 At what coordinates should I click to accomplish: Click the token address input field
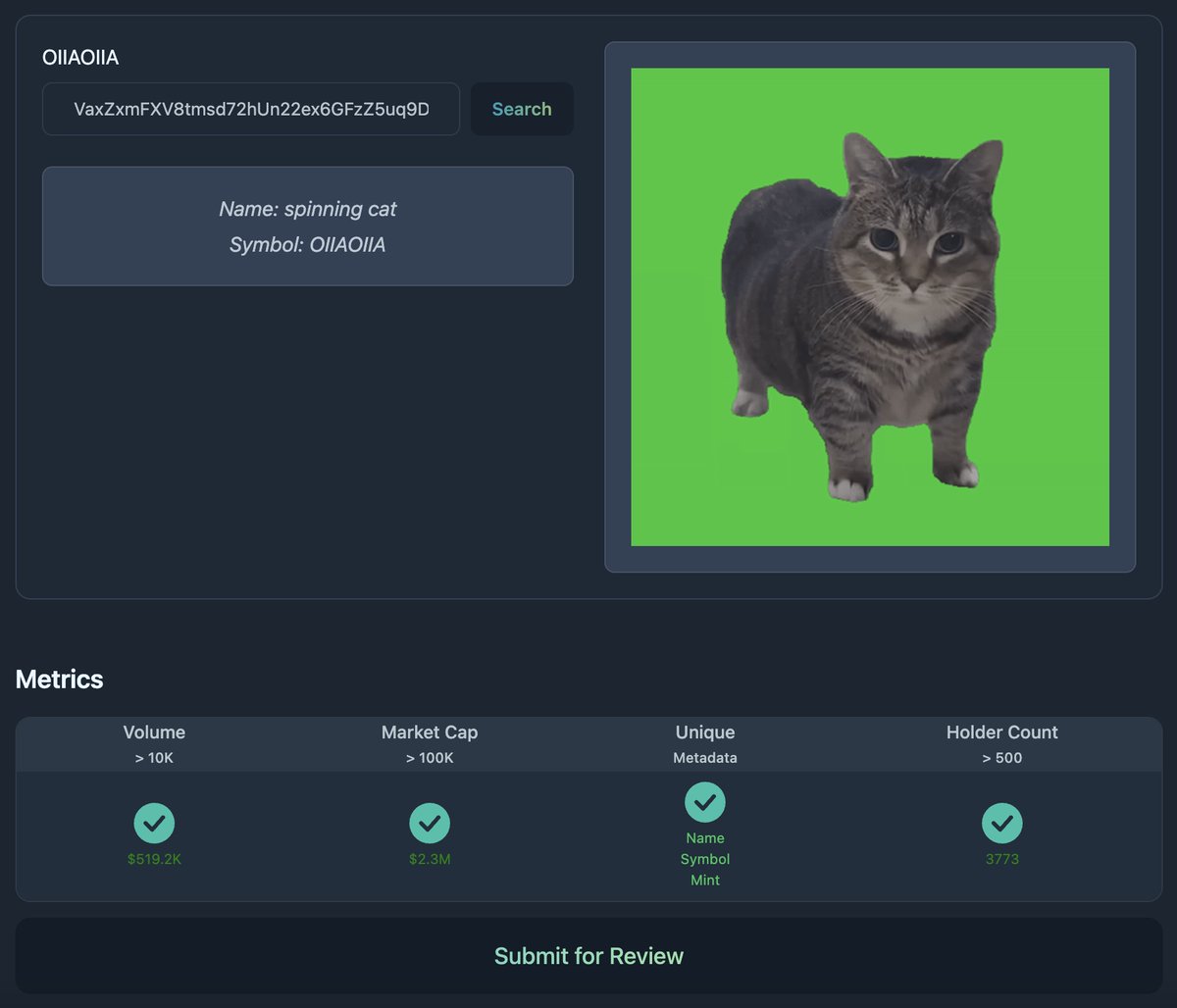250,109
